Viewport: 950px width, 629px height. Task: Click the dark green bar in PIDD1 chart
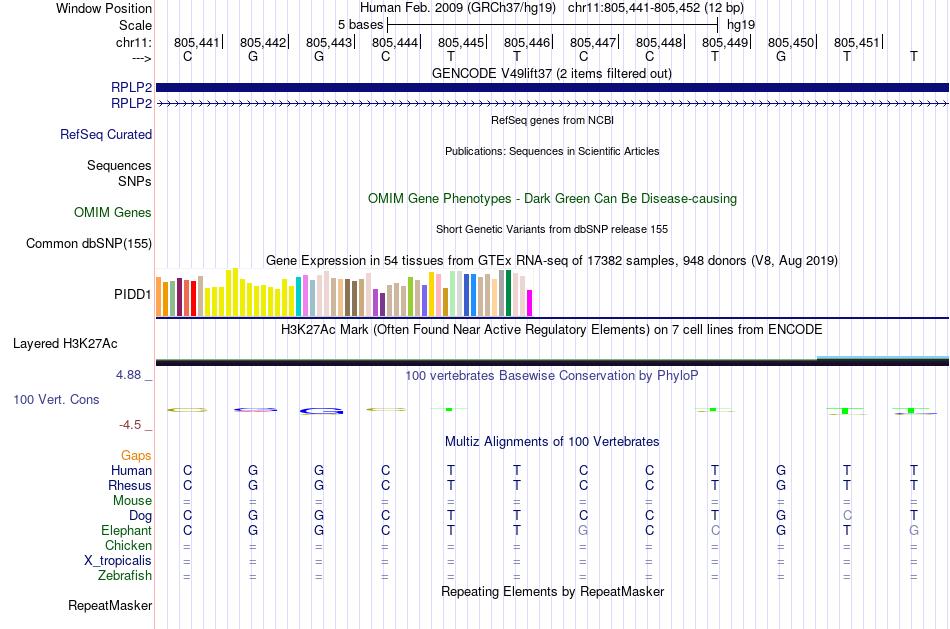[x=508, y=293]
